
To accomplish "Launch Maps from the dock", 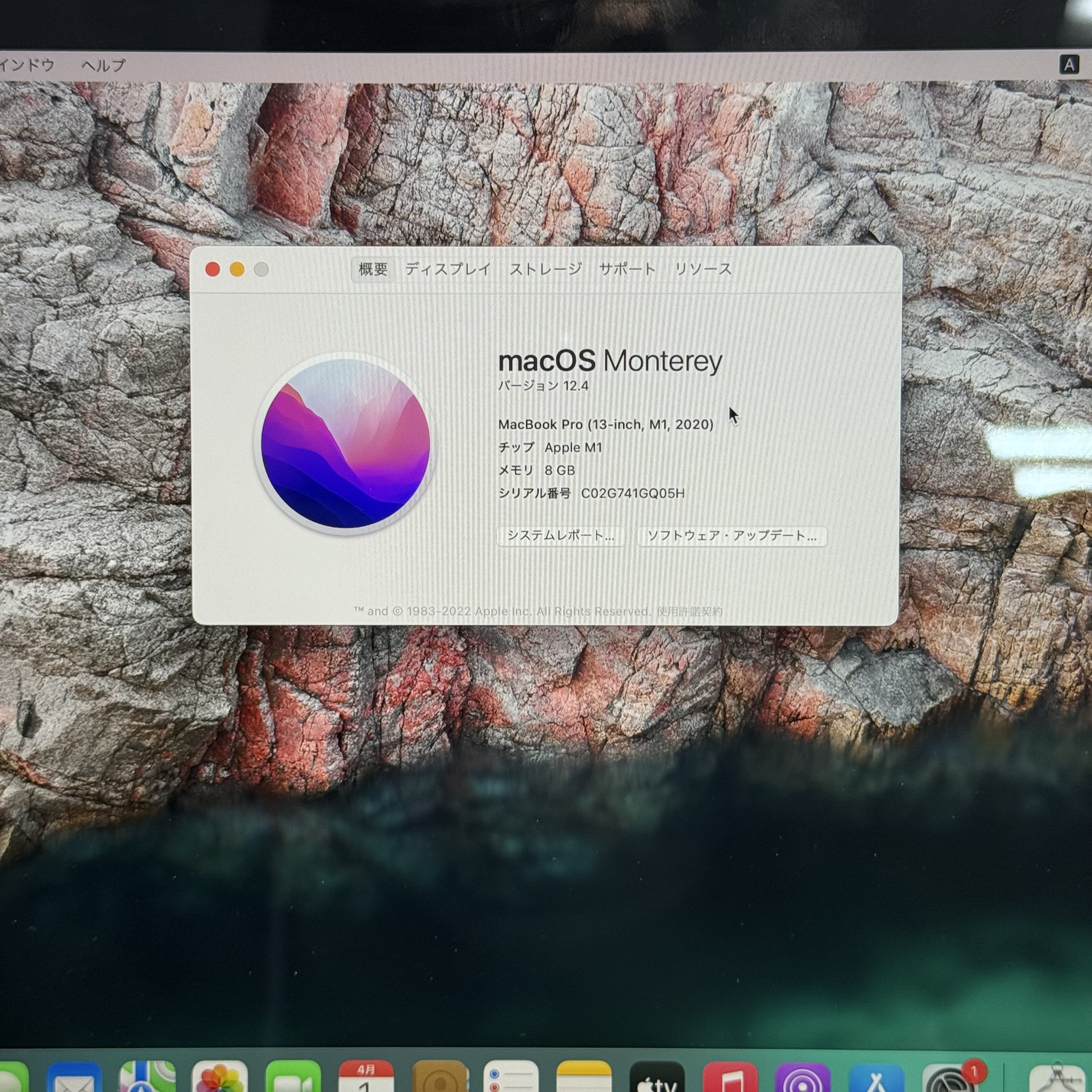I will [147, 1077].
